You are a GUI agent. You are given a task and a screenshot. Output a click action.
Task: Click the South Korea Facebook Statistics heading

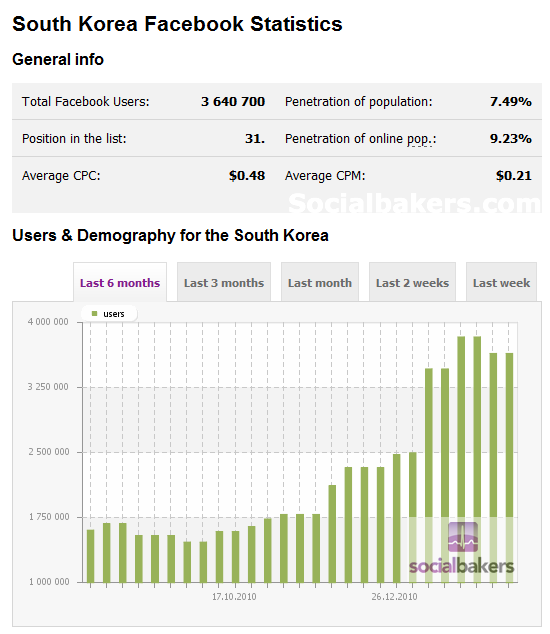[178, 23]
